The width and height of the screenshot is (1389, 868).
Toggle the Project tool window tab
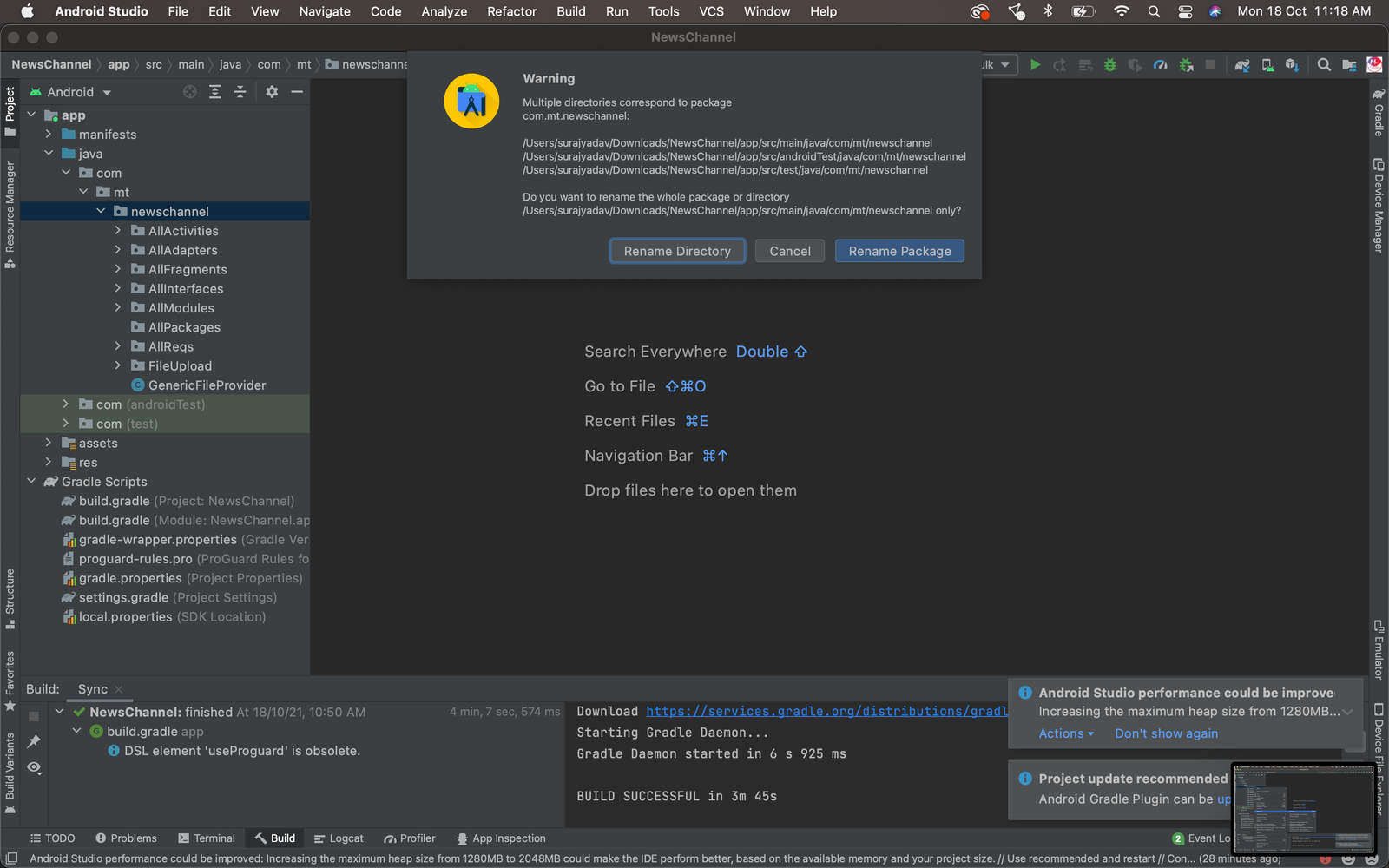tap(10, 111)
